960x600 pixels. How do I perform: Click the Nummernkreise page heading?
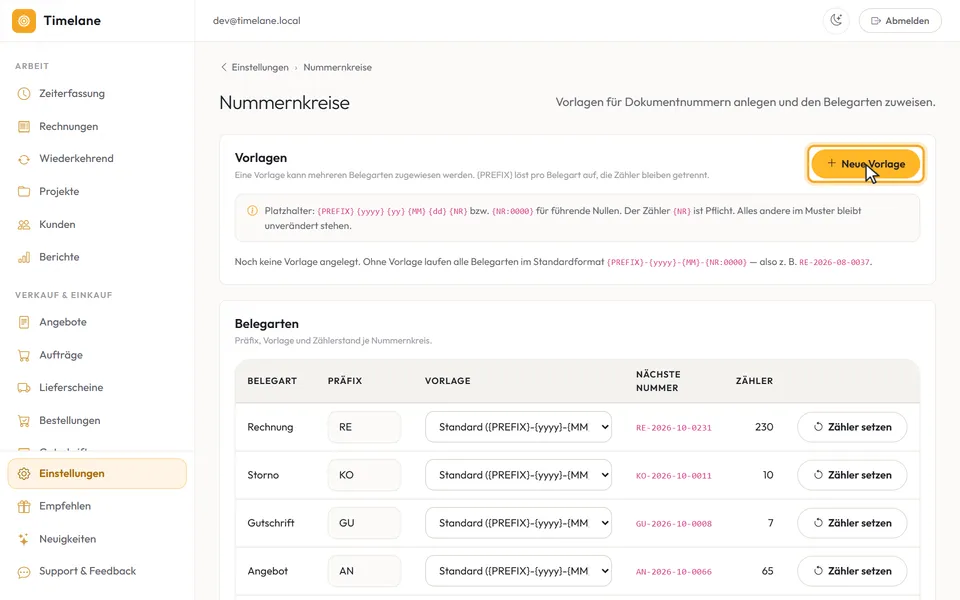click(285, 102)
